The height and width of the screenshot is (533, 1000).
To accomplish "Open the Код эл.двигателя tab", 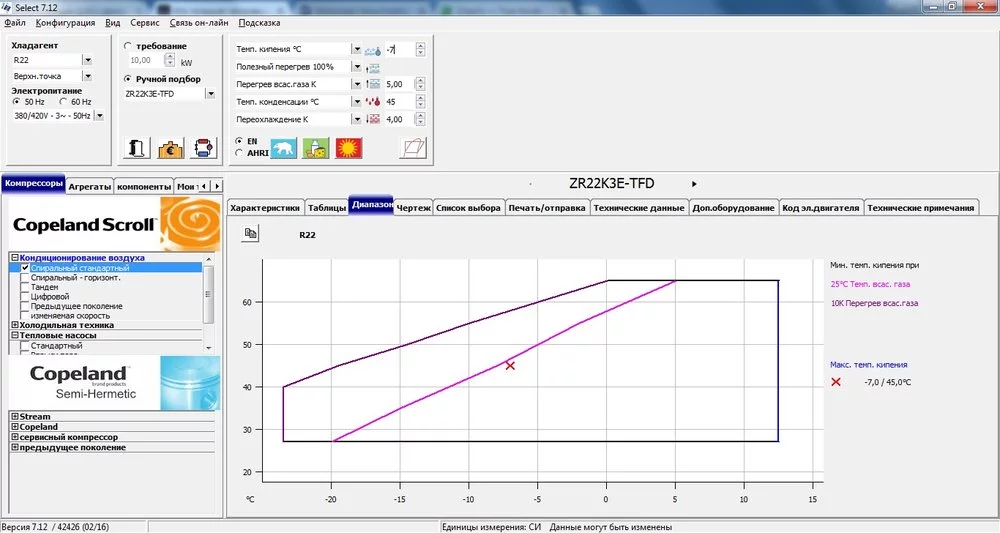I will tap(821, 208).
